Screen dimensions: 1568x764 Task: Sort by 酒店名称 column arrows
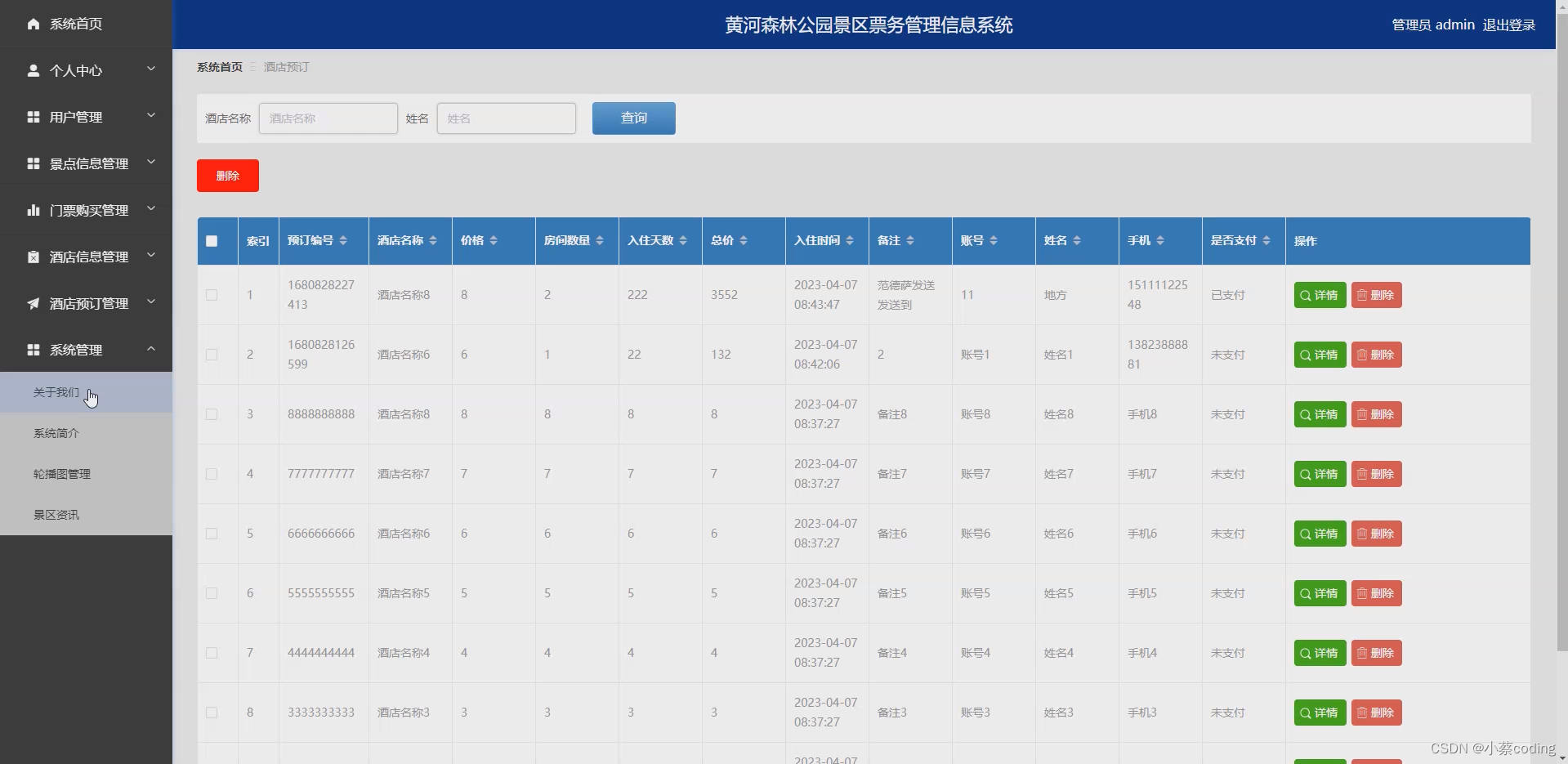point(433,240)
